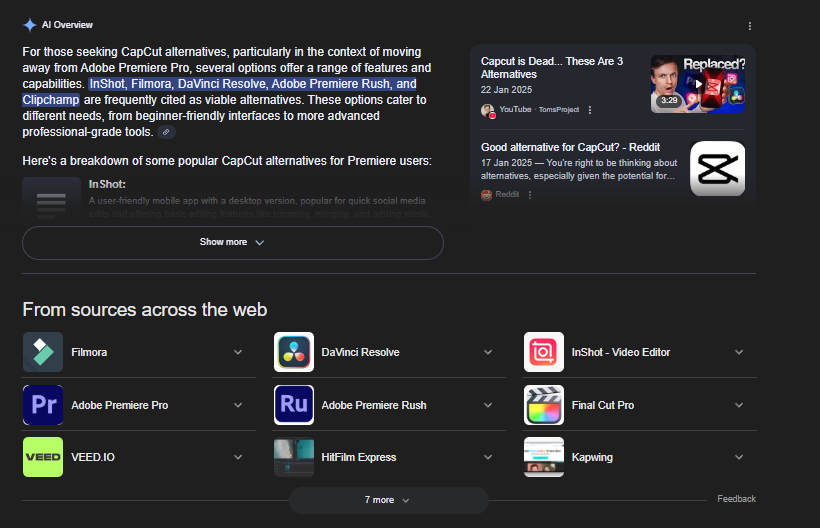Click the HitFilm Express thumbnail icon
The height and width of the screenshot is (528, 820).
(x=294, y=457)
